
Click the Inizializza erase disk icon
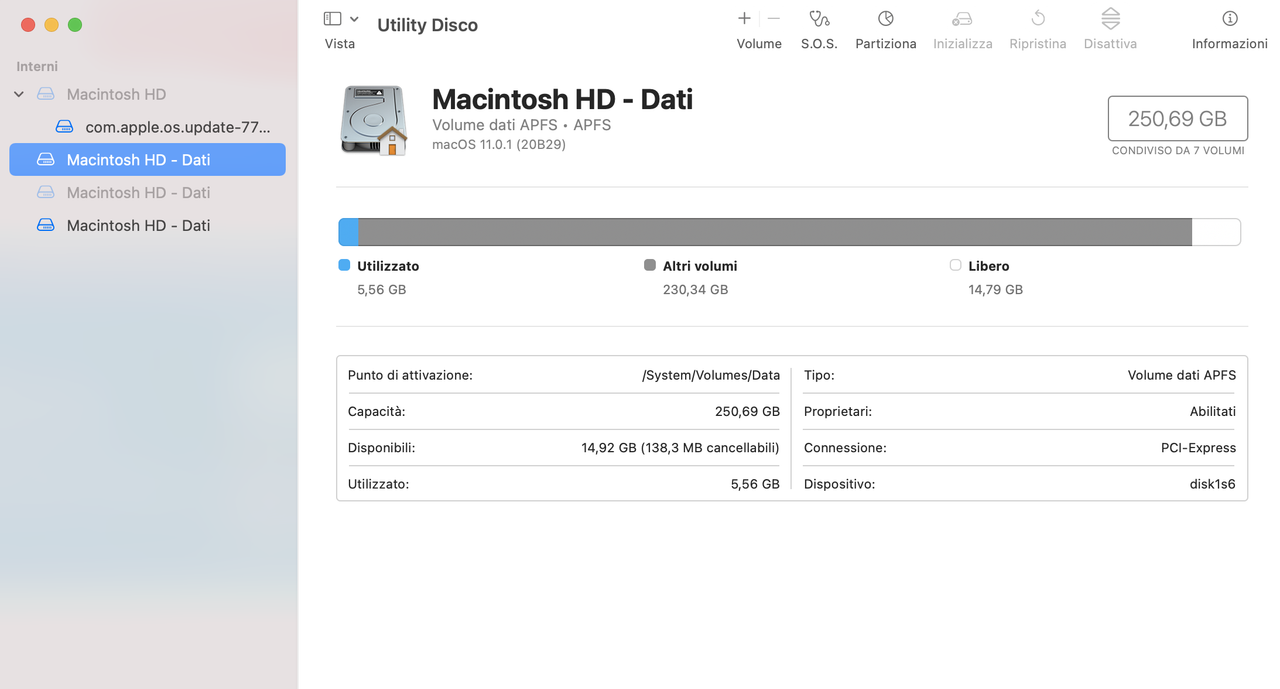[962, 18]
